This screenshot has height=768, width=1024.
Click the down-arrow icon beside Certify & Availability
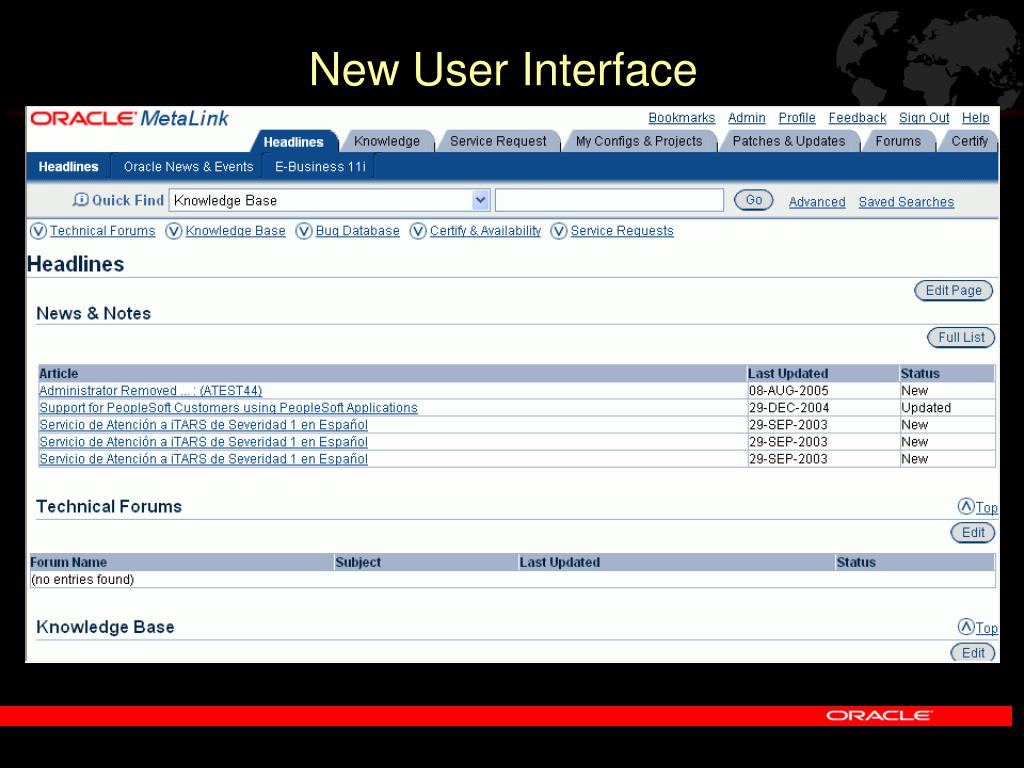(x=418, y=231)
